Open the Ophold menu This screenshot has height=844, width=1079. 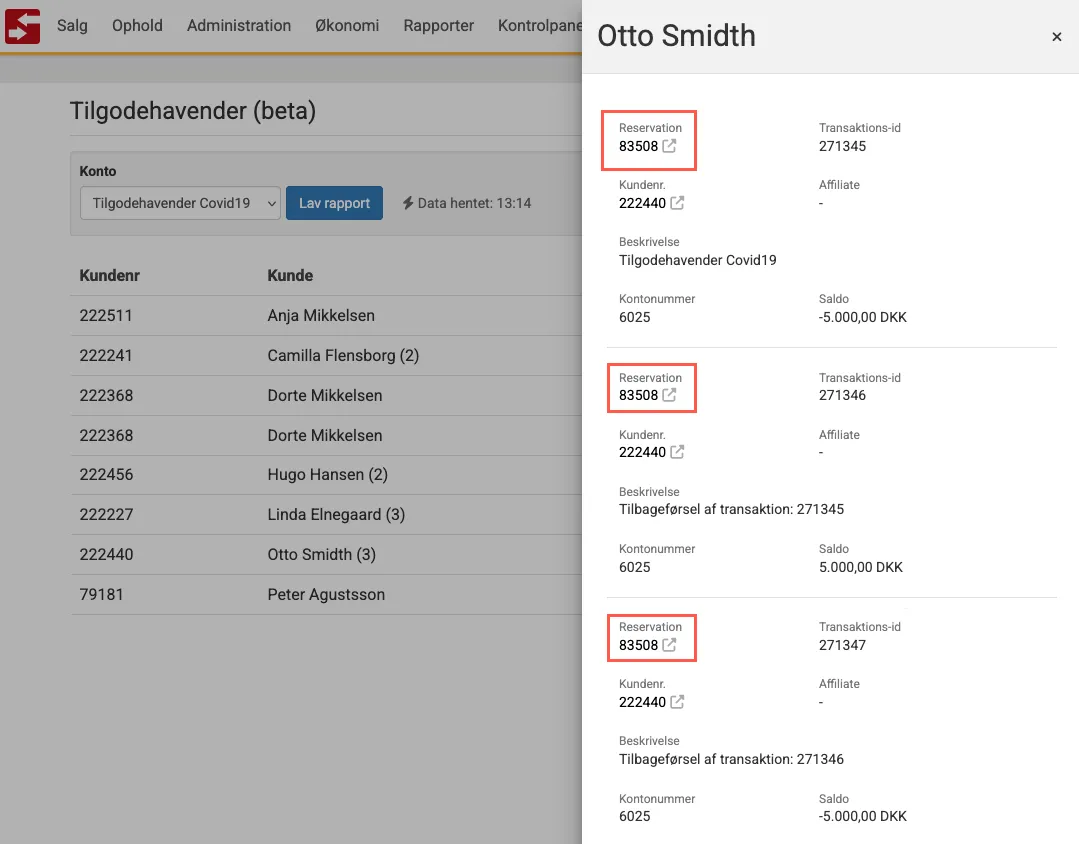coord(137,26)
